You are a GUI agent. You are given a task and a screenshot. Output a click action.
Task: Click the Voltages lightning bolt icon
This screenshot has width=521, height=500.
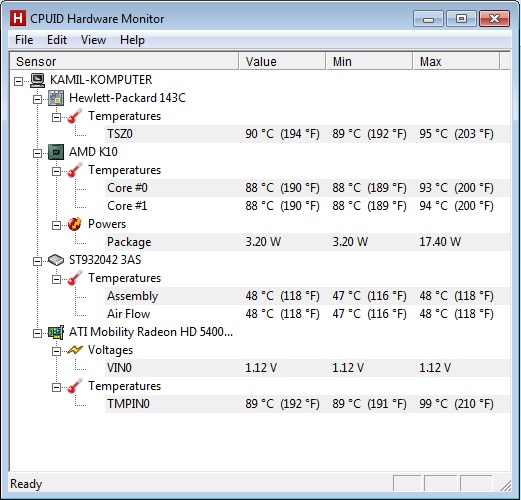75,350
